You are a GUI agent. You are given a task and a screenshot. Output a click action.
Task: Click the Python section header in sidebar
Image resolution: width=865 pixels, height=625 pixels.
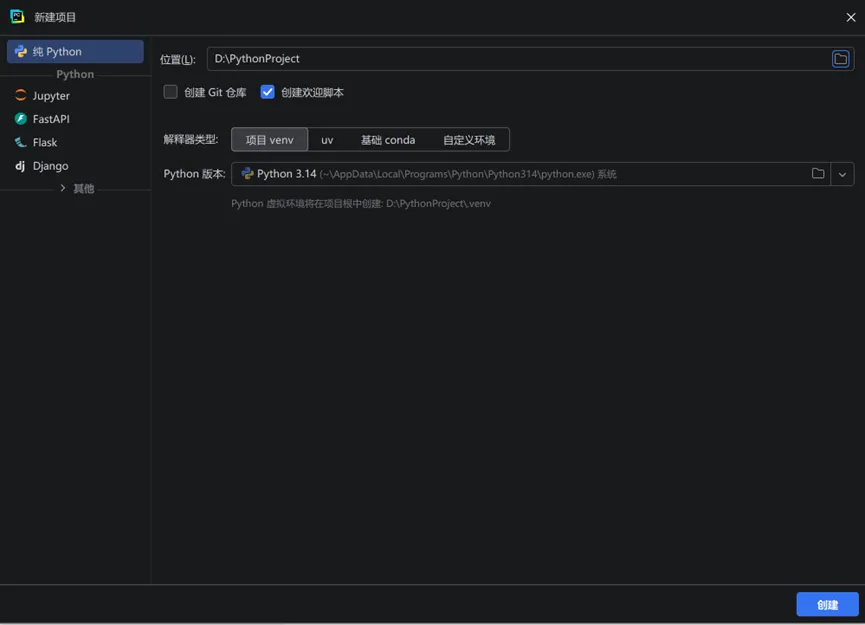[75, 74]
